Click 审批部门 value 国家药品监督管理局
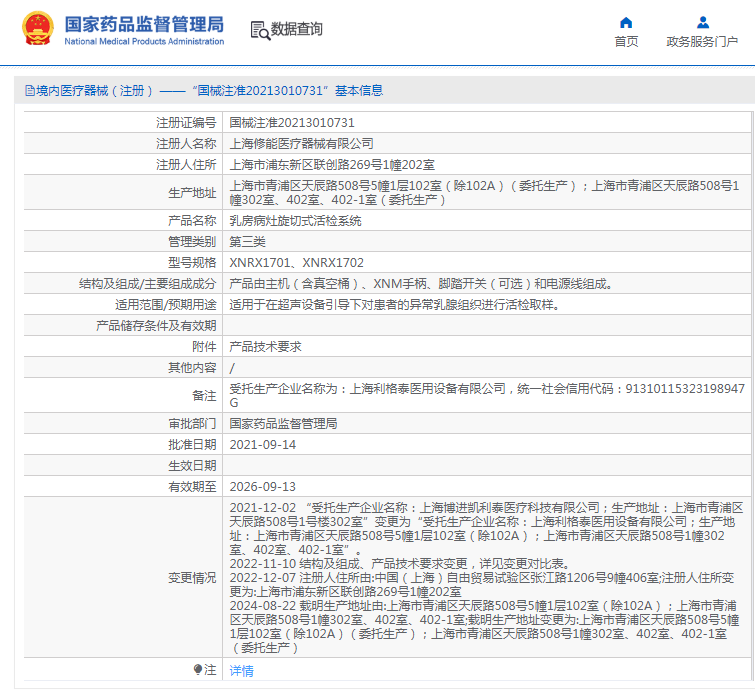755x698 pixels. (283, 424)
